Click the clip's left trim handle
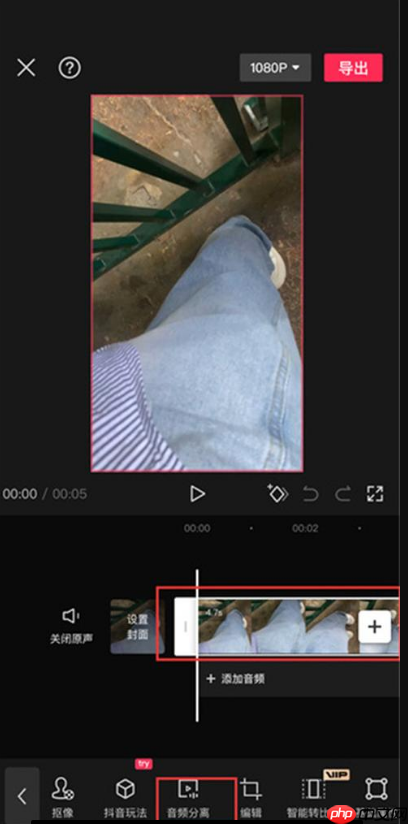408x824 pixels. click(x=186, y=626)
